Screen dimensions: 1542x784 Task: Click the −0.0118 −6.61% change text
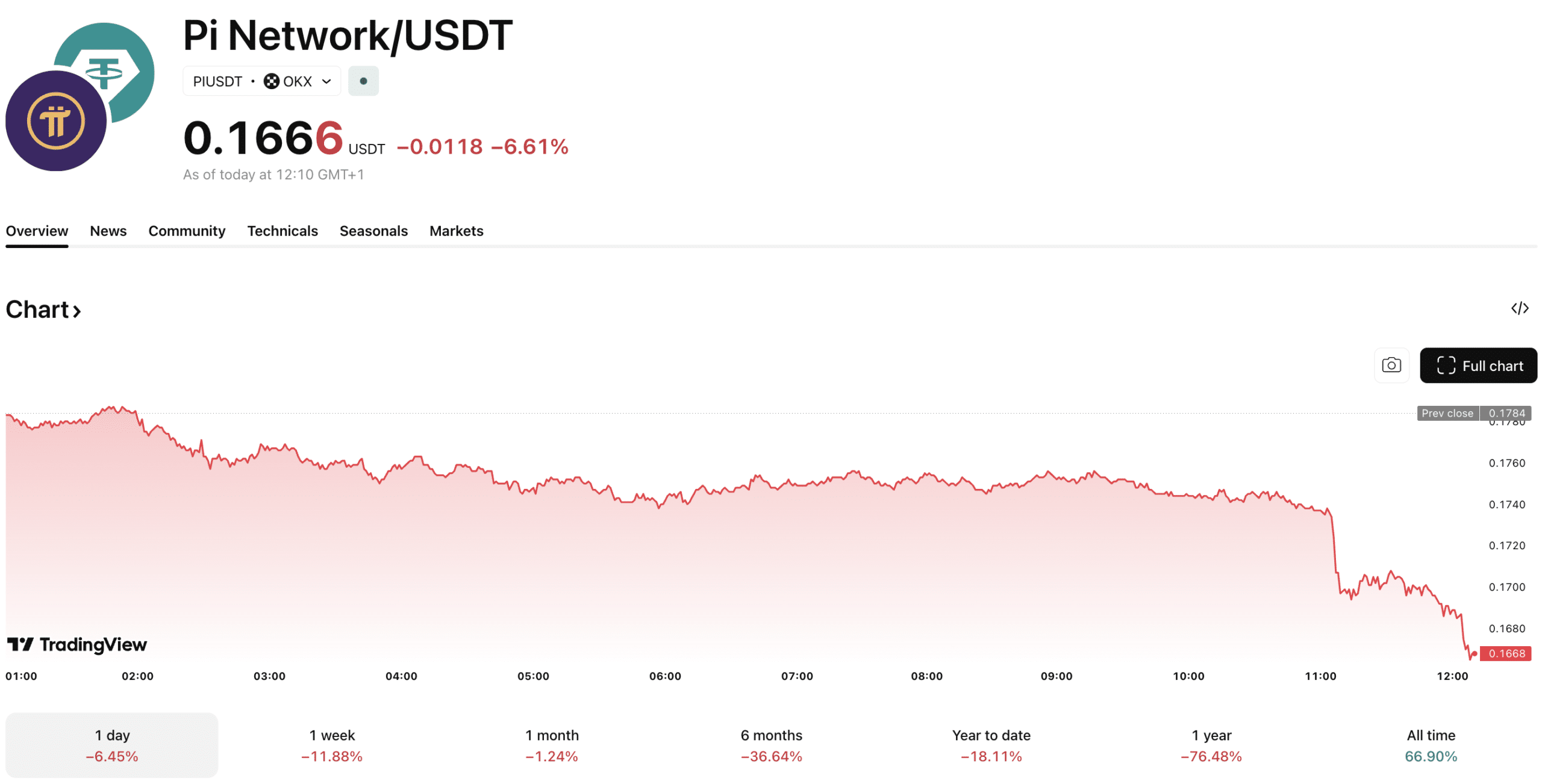pos(482,146)
